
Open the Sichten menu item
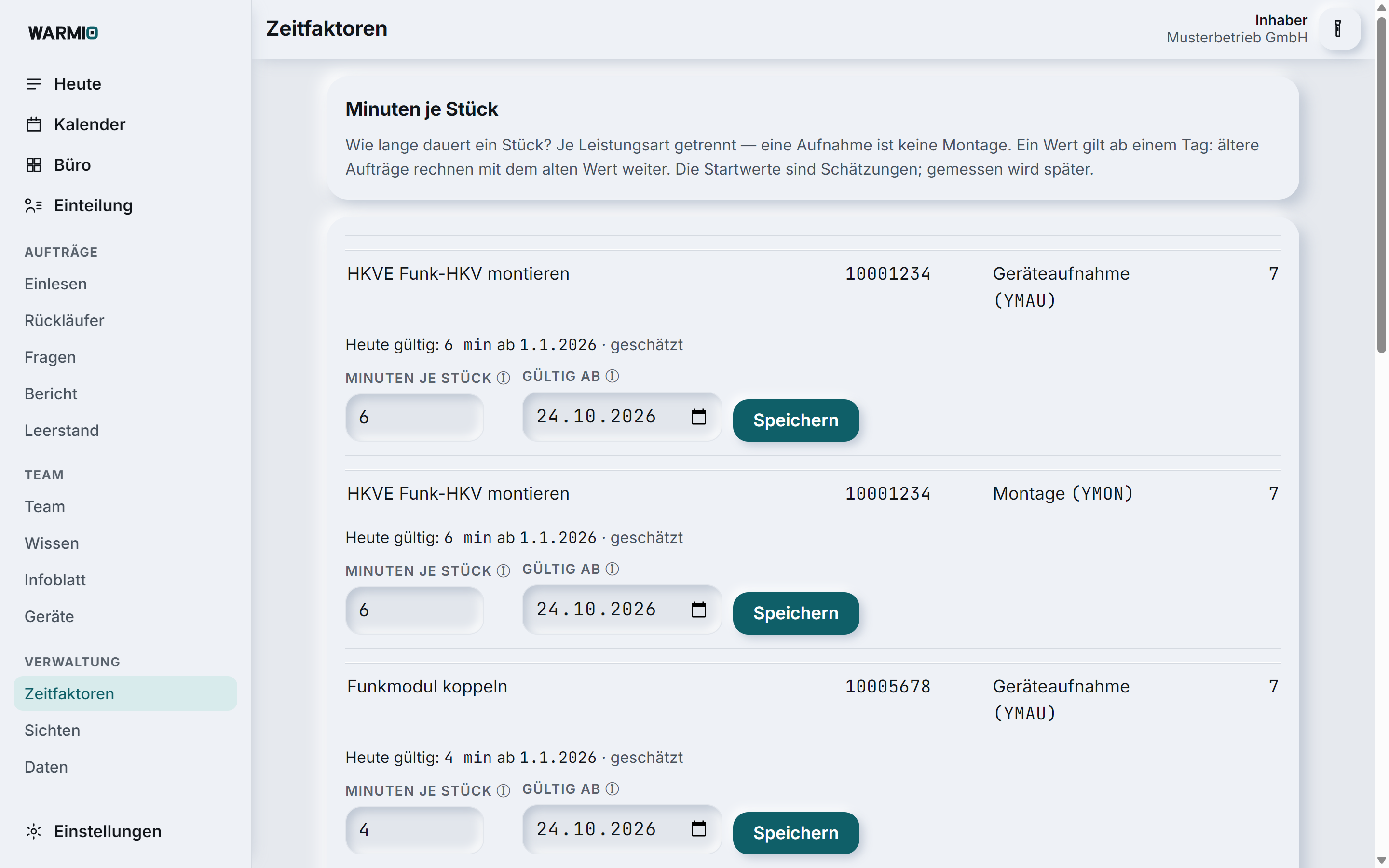coord(52,730)
